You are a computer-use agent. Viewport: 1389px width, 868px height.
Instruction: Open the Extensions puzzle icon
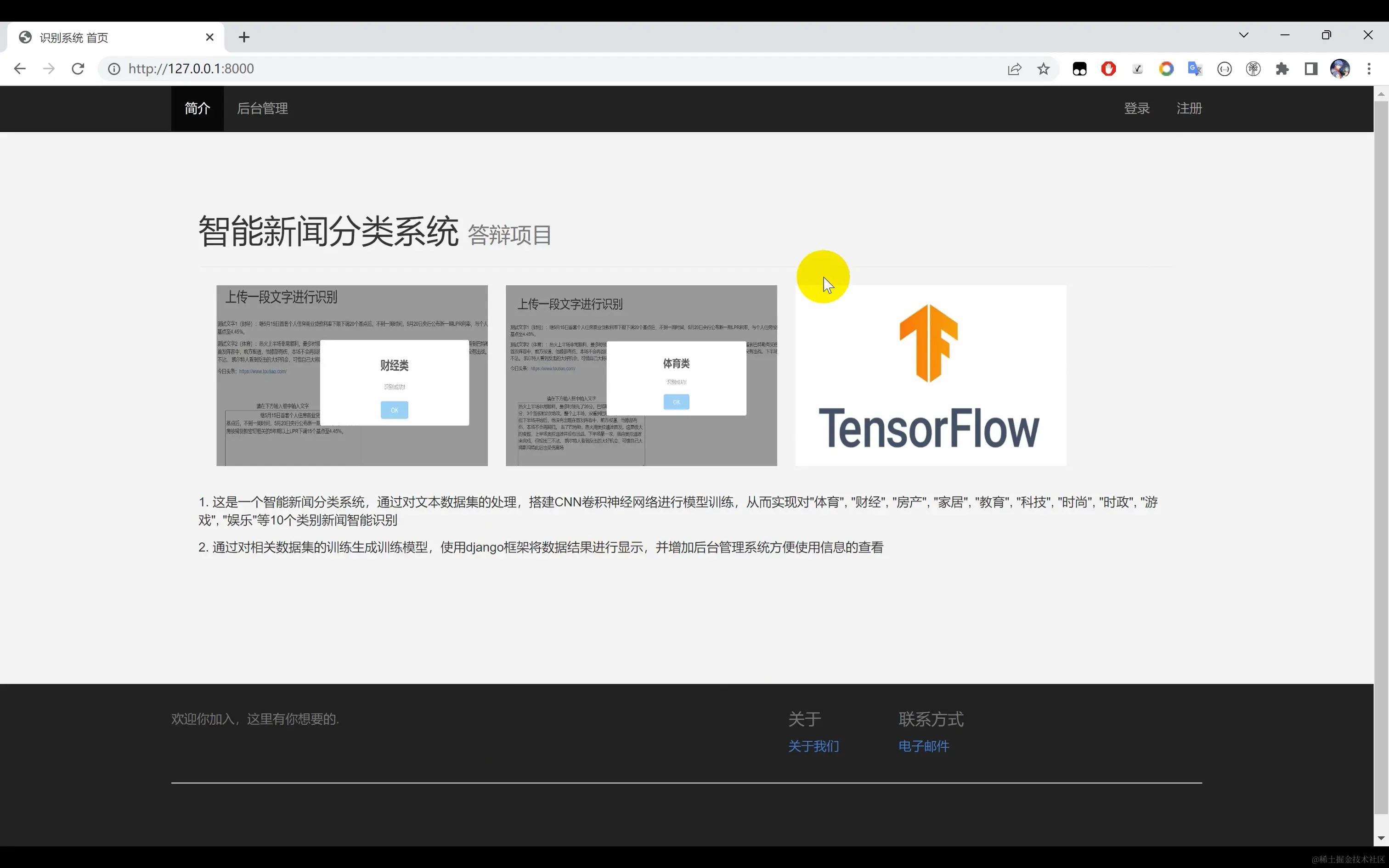pyautogui.click(x=1282, y=69)
